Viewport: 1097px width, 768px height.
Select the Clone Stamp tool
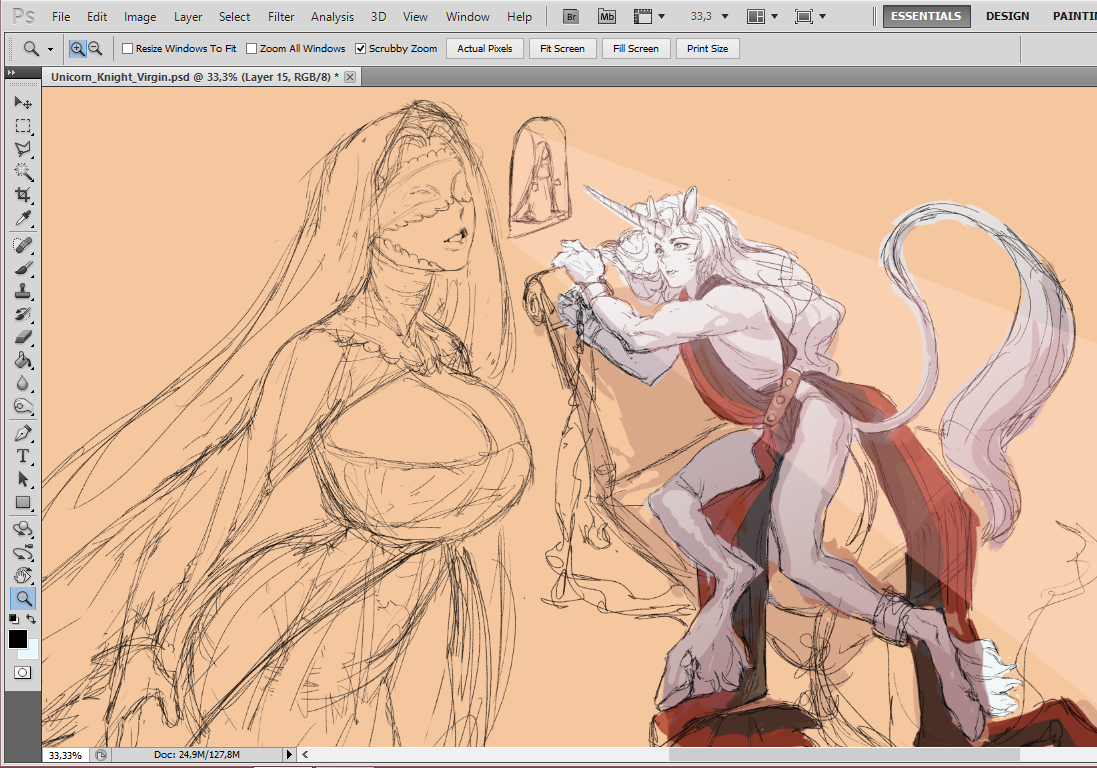(22, 292)
